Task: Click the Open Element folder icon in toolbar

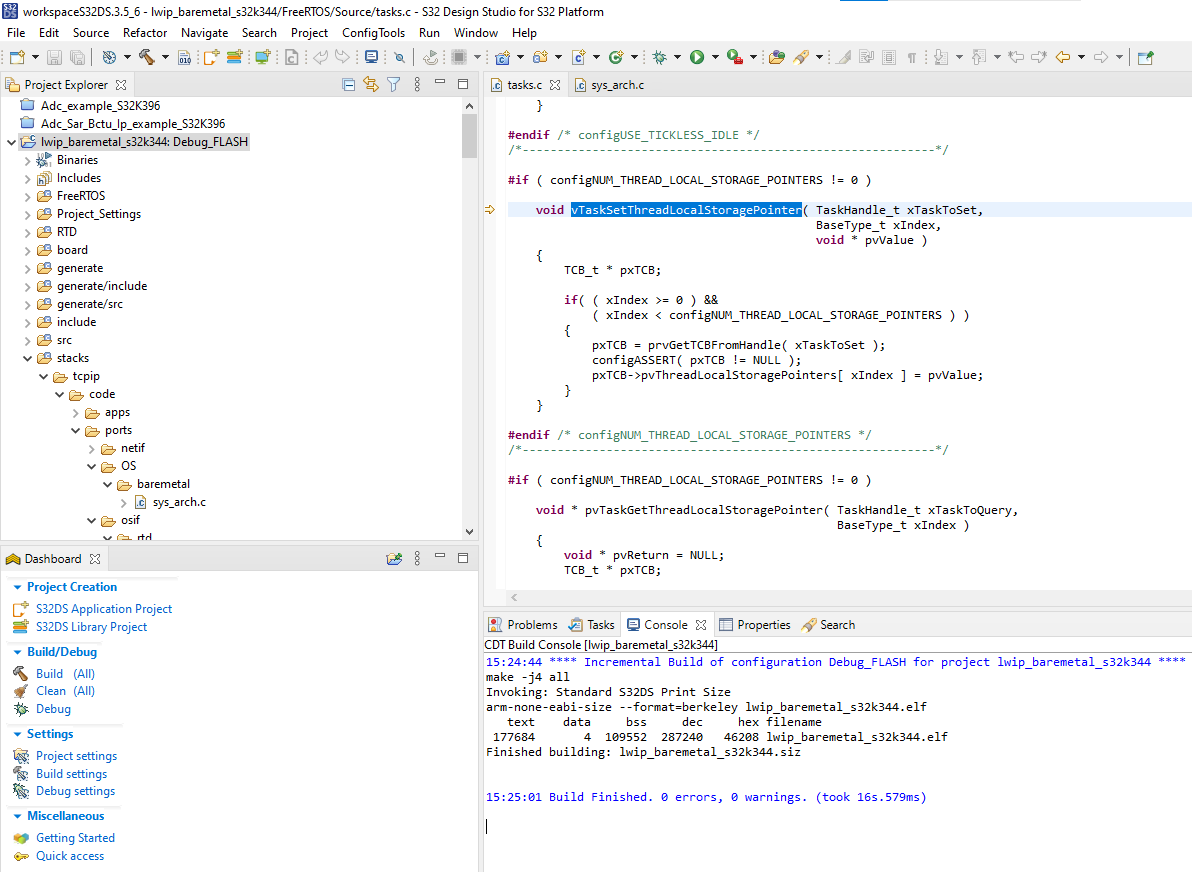Action: click(776, 57)
